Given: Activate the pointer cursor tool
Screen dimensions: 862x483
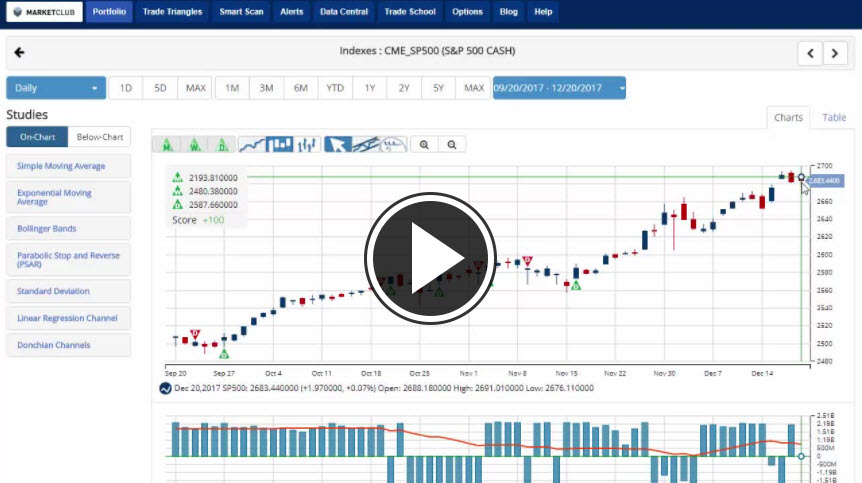Looking at the screenshot, I should [x=338, y=145].
